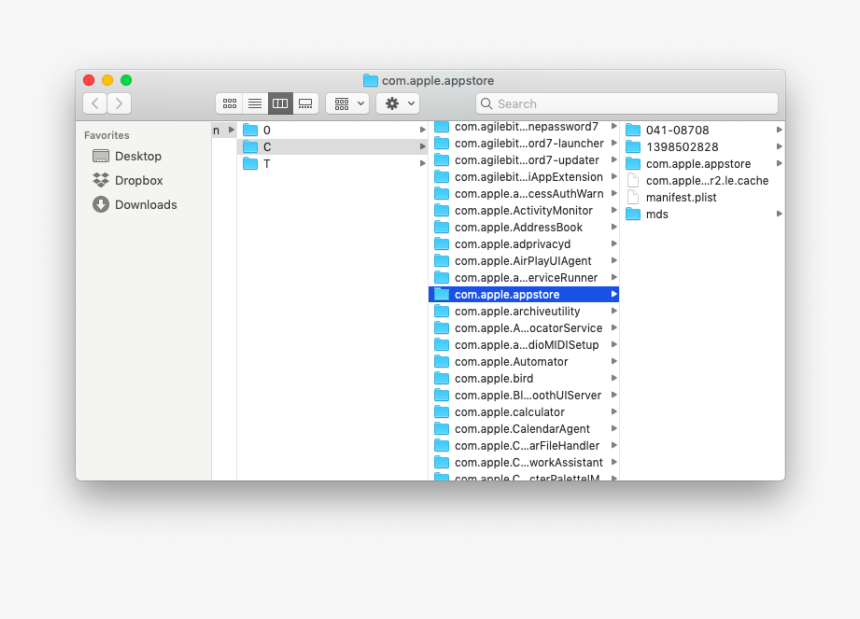Select manifest.plist file
This screenshot has width=860, height=619.
pyautogui.click(x=703, y=197)
